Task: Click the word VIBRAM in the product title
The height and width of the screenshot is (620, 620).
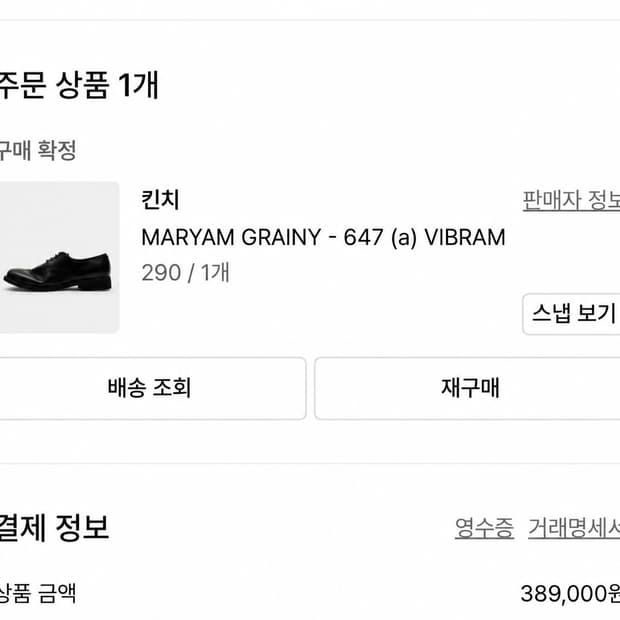Action: 465,237
